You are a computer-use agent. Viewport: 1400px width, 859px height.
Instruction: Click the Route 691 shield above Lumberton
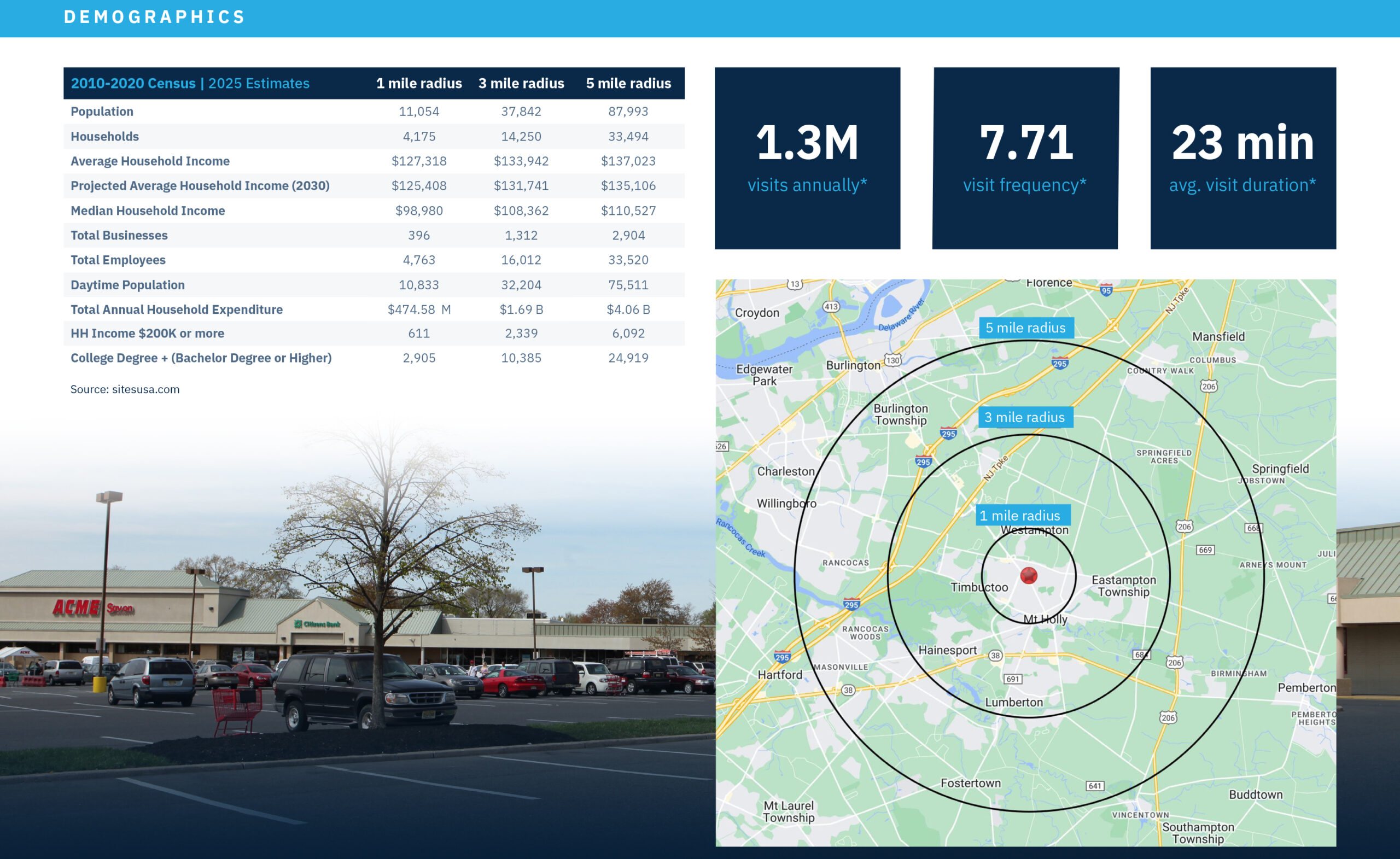pyautogui.click(x=1012, y=679)
